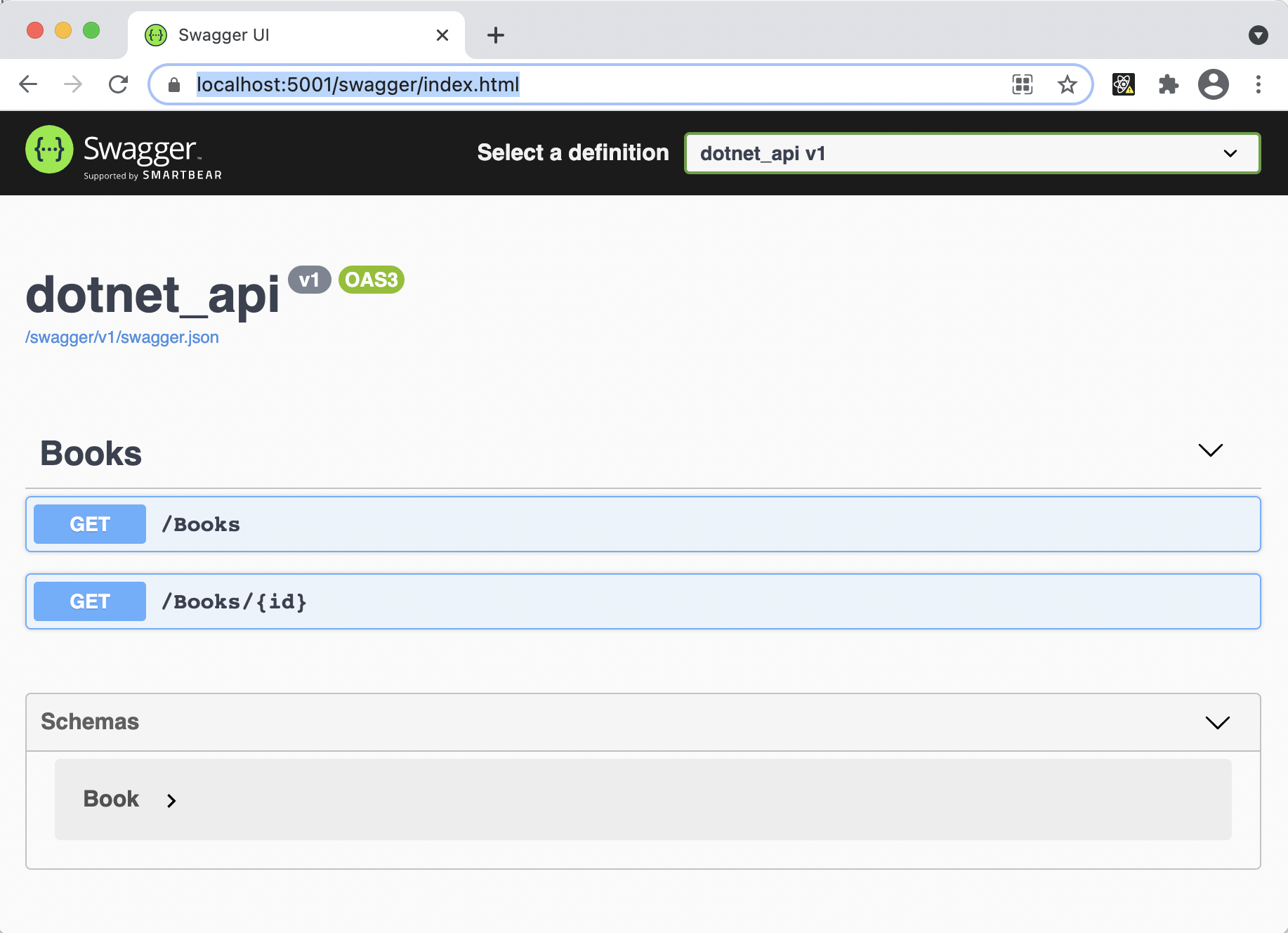This screenshot has height=933, width=1288.
Task: Collapse the Schemas section chevron
Action: click(1218, 722)
